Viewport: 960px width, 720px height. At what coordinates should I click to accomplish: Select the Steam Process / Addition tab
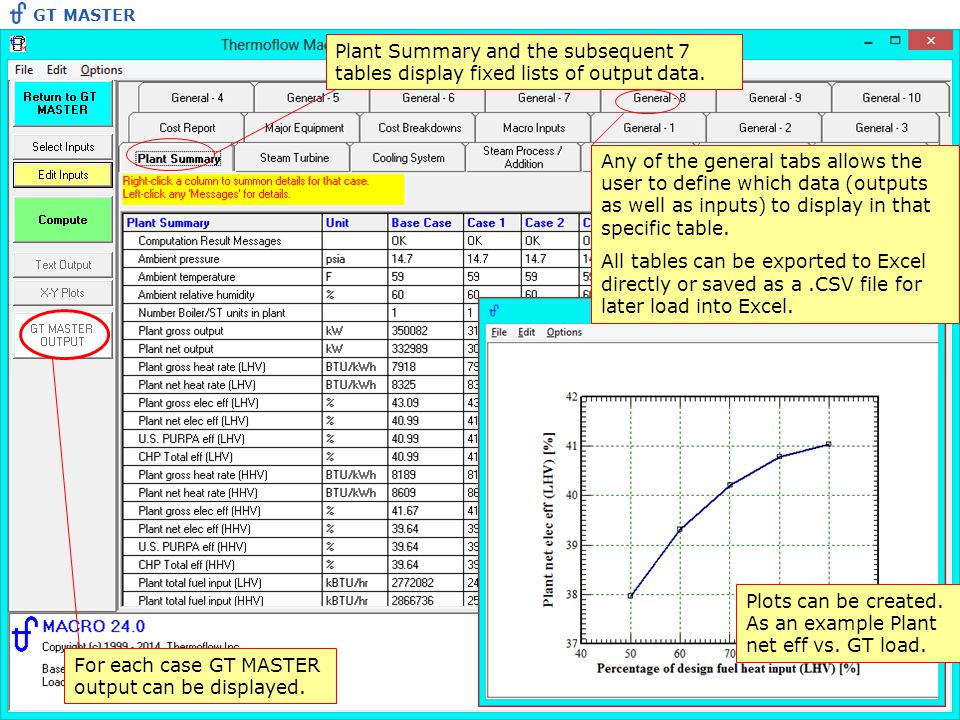tap(523, 157)
